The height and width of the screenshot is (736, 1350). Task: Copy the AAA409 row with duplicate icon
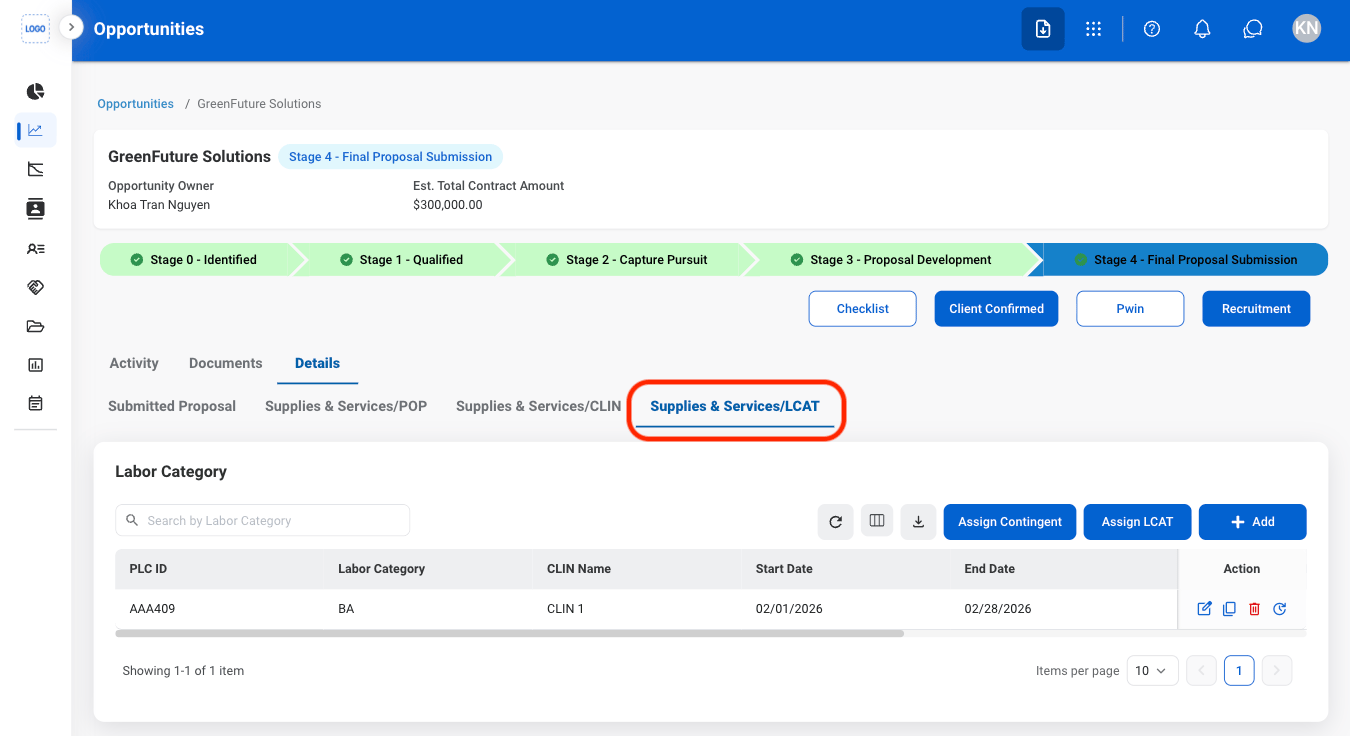click(x=1230, y=608)
